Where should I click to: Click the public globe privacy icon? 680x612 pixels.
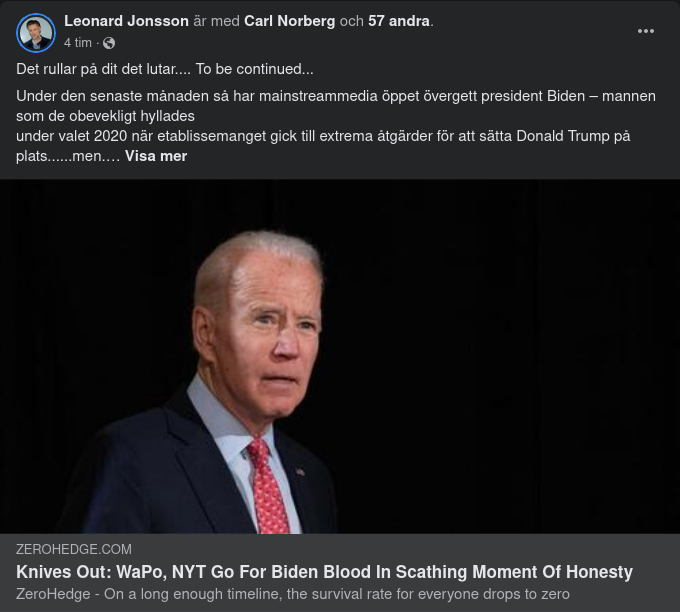(109, 43)
